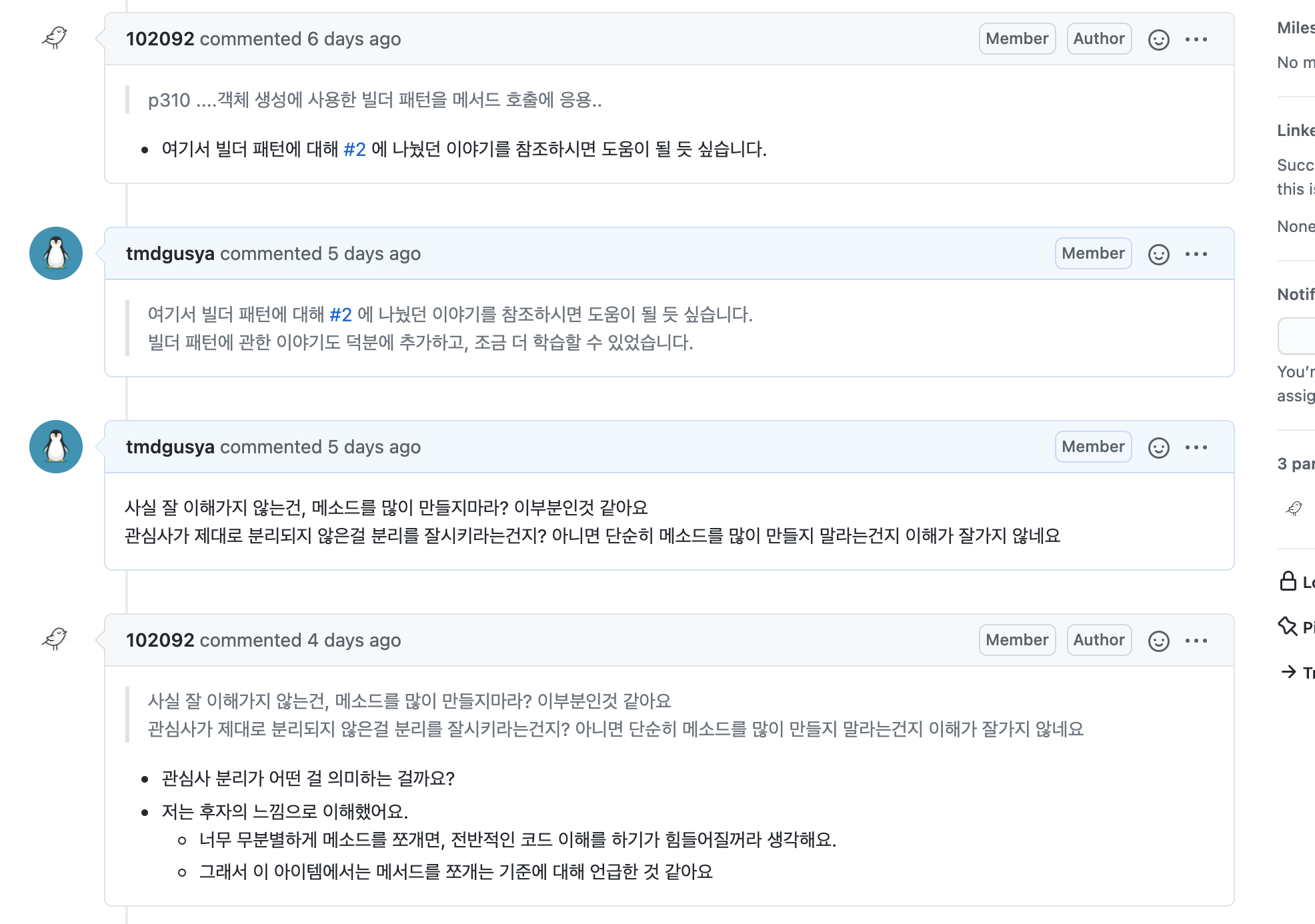Click the pin issue icon in sidebar
1315x924 pixels.
[x=1288, y=627]
